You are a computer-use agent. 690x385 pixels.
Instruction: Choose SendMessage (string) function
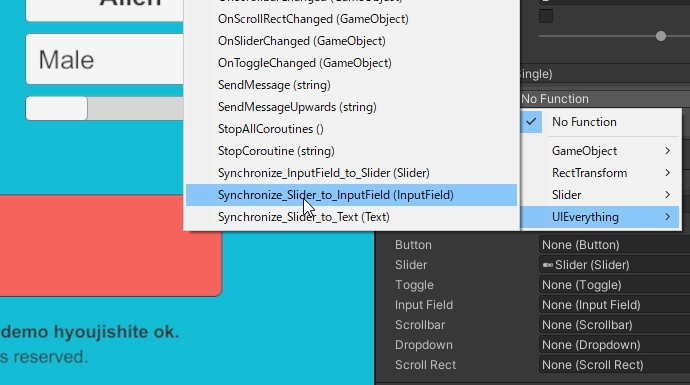click(351, 85)
